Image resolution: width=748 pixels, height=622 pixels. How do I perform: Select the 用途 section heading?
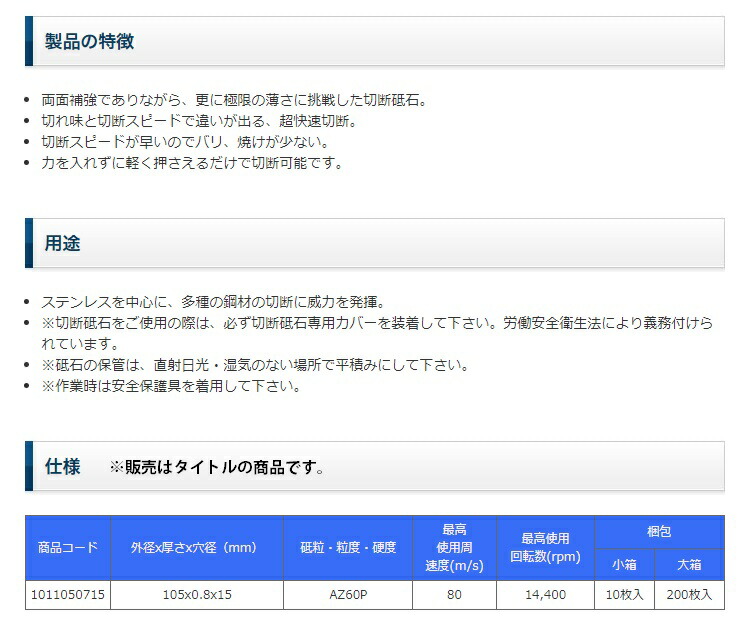pyautogui.click(x=62, y=244)
